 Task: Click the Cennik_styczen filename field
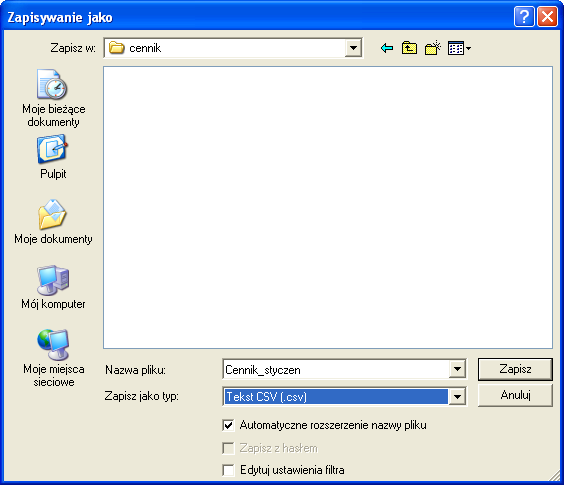[336, 370]
